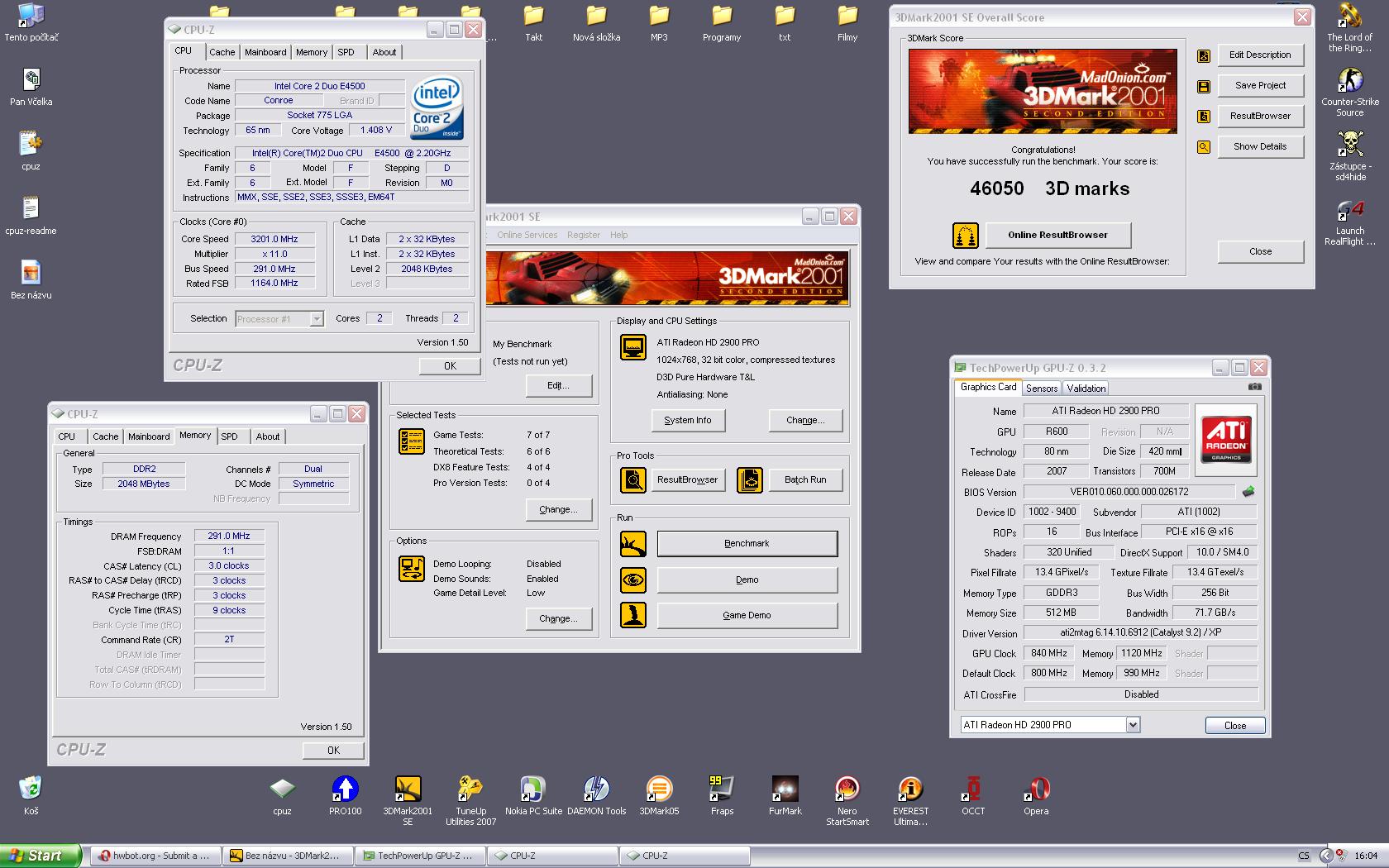
Task: Click Online ResultBrowser button
Action: coord(1057,236)
